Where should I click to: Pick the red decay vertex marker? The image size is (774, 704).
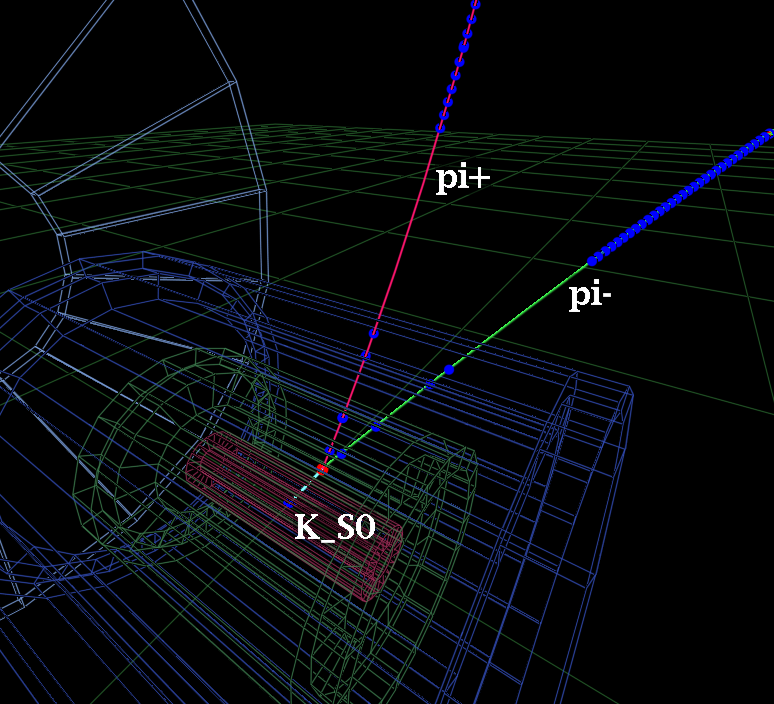(x=322, y=468)
